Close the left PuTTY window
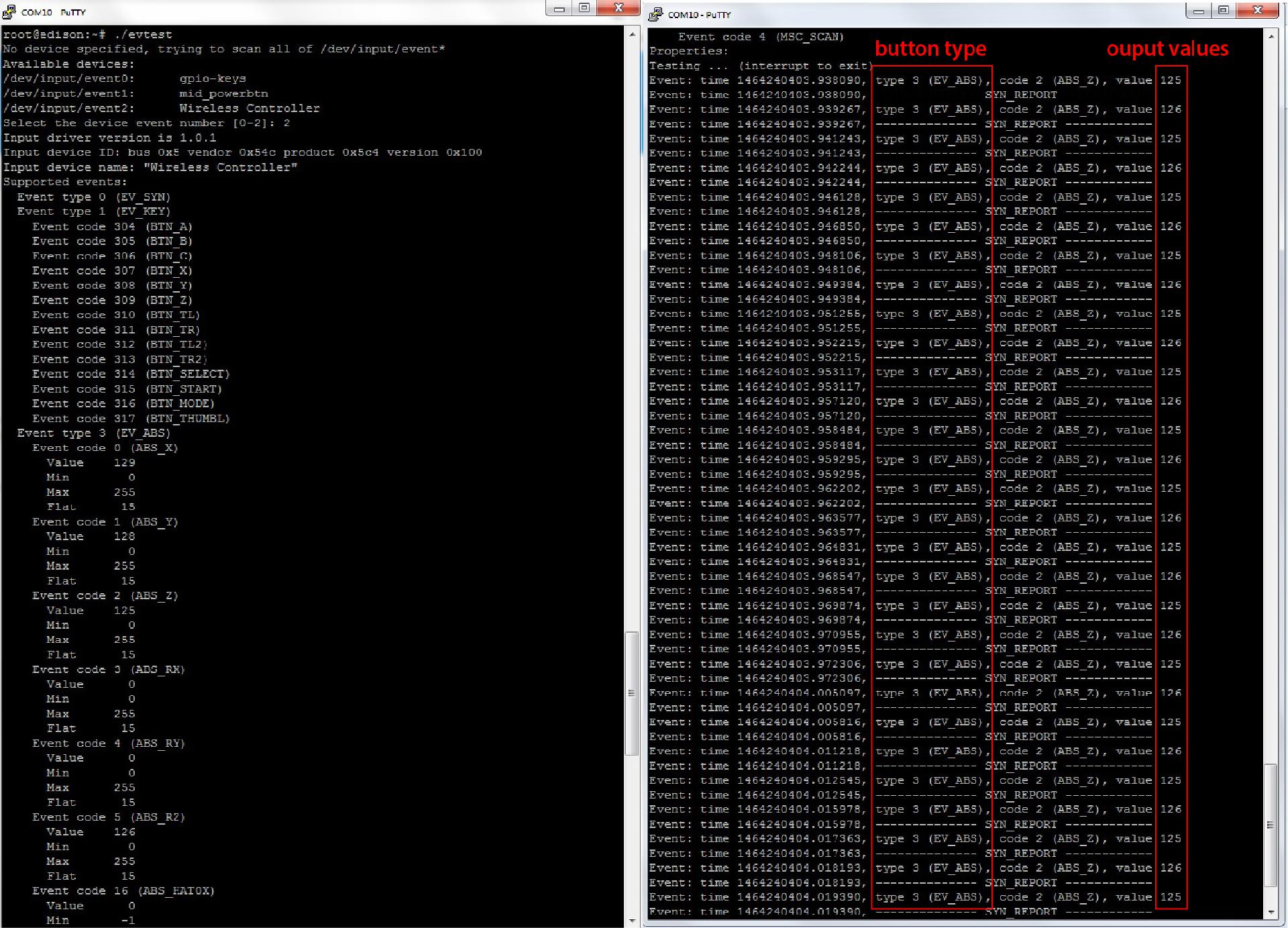Screen dimensions: 1288x928 point(619,8)
